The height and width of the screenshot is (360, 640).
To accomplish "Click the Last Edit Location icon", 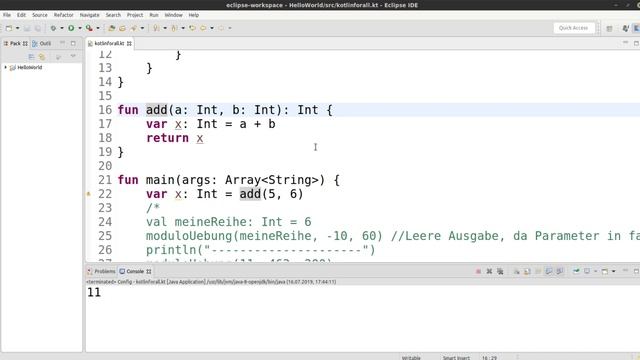I will point(192,28).
